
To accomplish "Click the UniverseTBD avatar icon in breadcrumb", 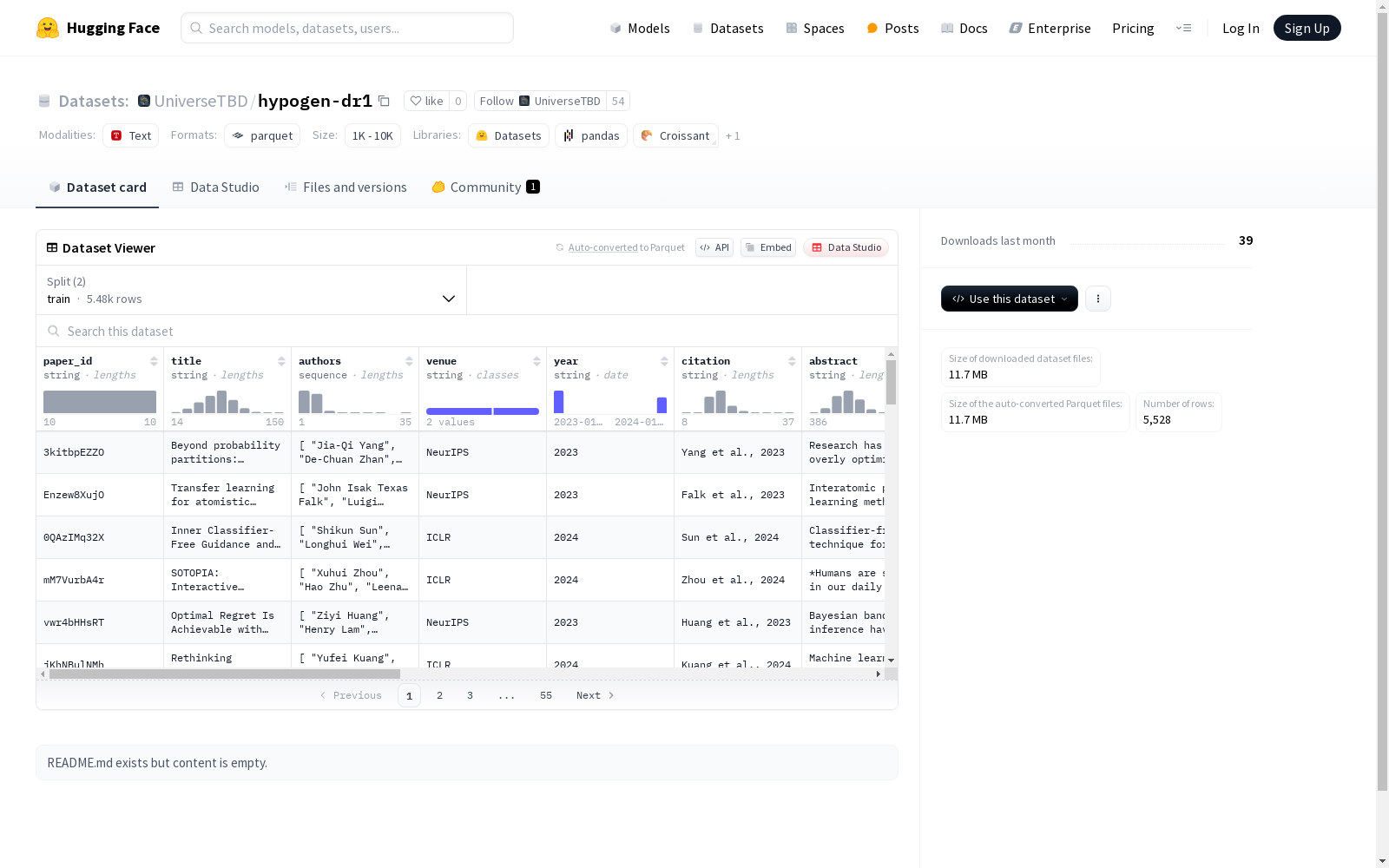I will [x=144, y=101].
